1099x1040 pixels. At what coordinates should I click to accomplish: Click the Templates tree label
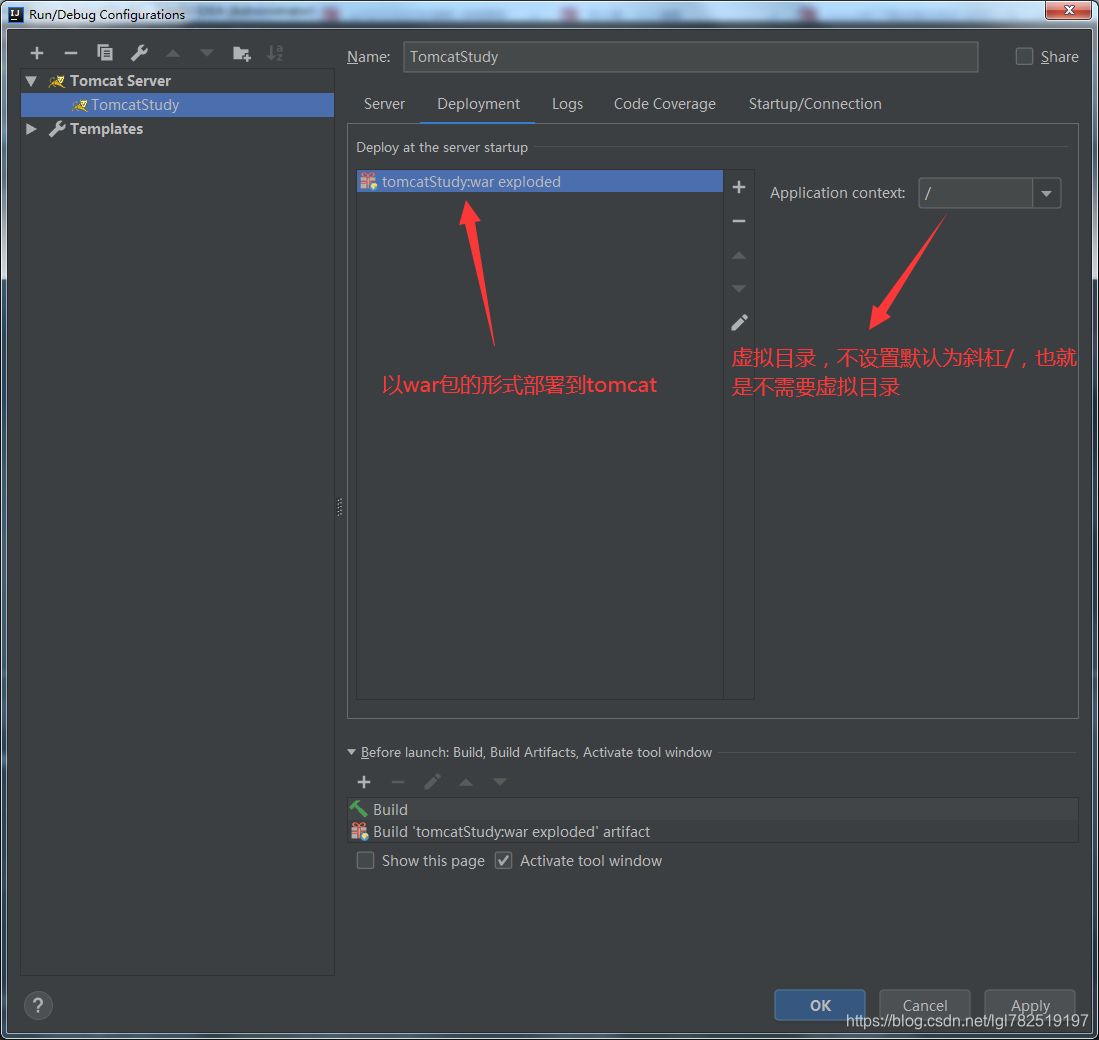(x=107, y=129)
